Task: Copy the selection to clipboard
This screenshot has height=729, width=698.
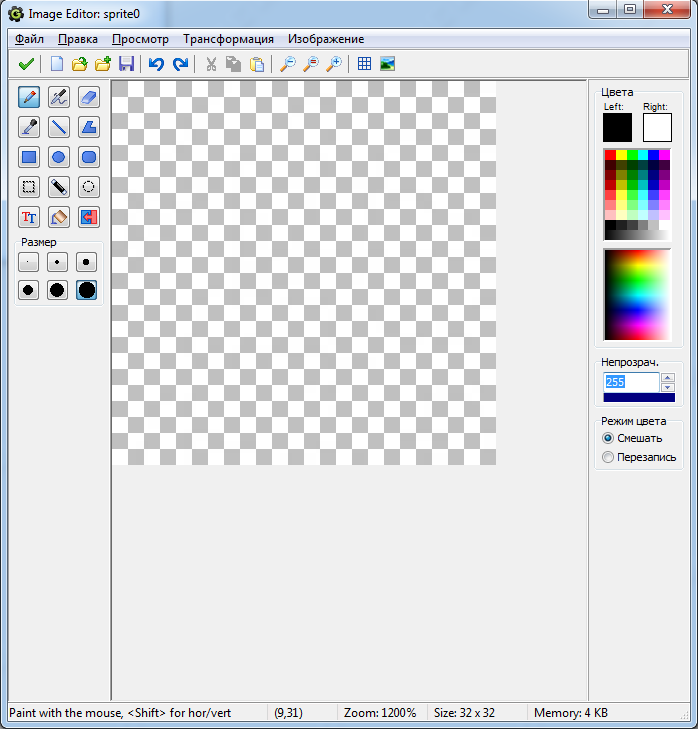Action: [233, 64]
